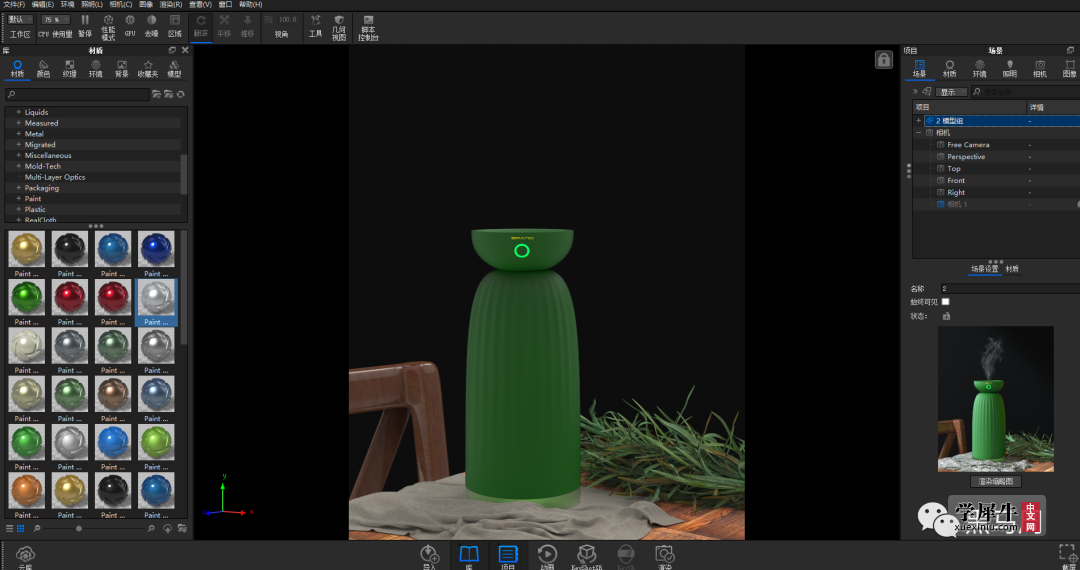Click the viewport camera lock icon
1080x570 pixels.
[x=884, y=60]
